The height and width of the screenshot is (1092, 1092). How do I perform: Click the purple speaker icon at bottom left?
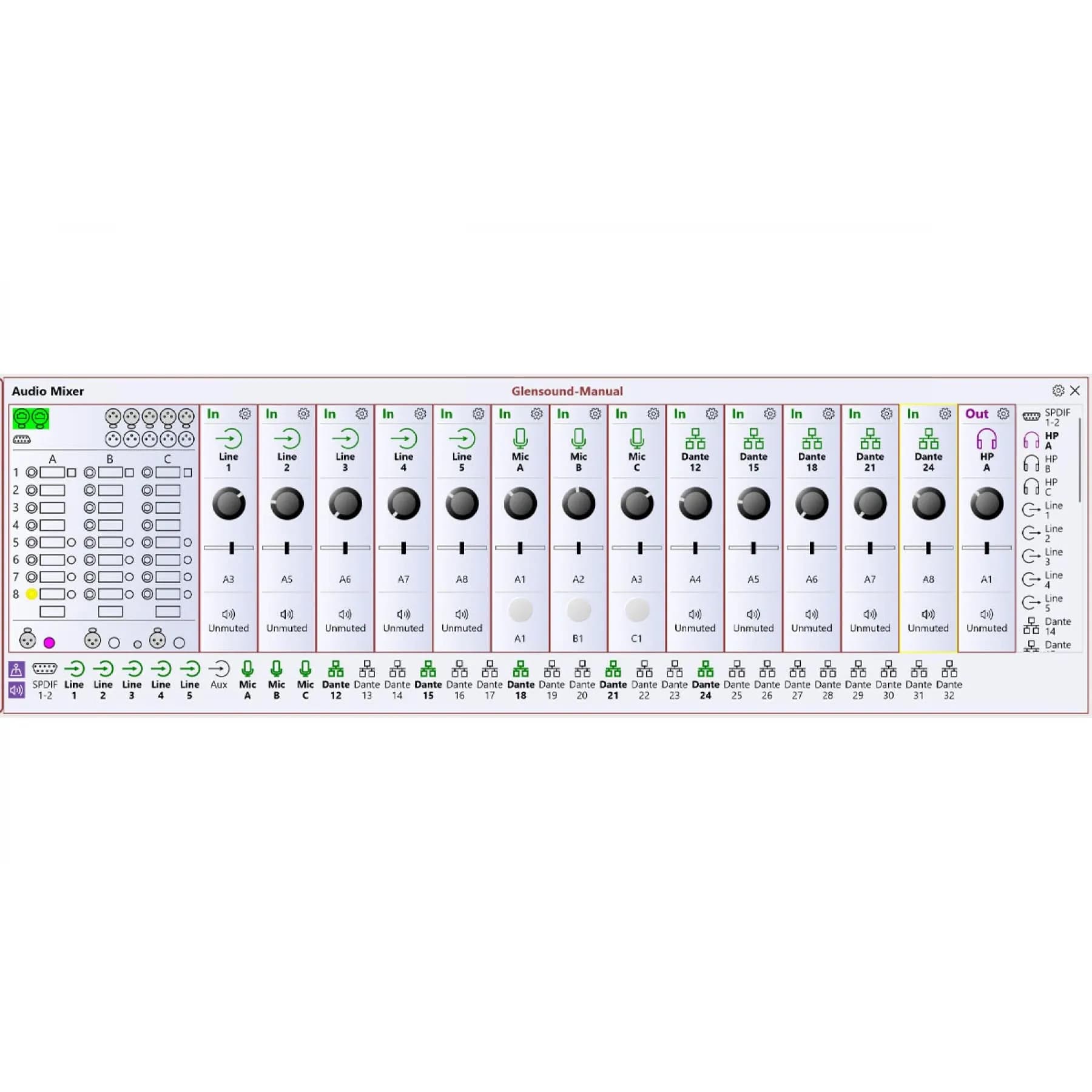16,690
